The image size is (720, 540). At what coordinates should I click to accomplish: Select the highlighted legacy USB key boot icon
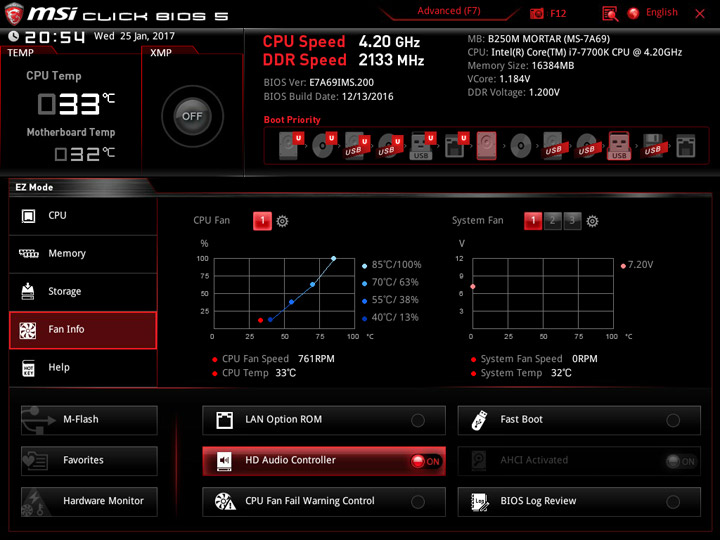[619, 146]
